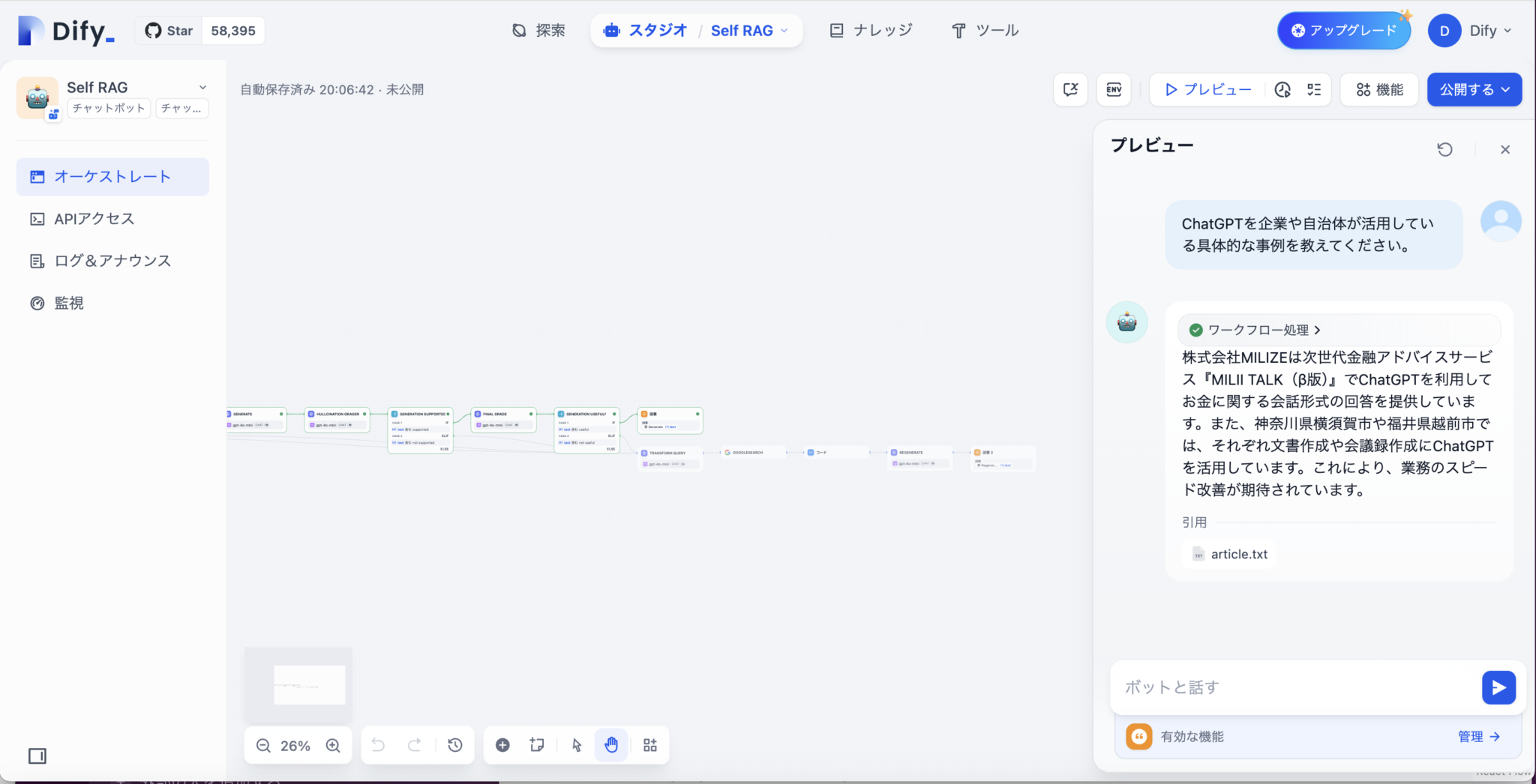Open the 公開する publish dropdown
The image size is (1536, 784).
[1472, 89]
